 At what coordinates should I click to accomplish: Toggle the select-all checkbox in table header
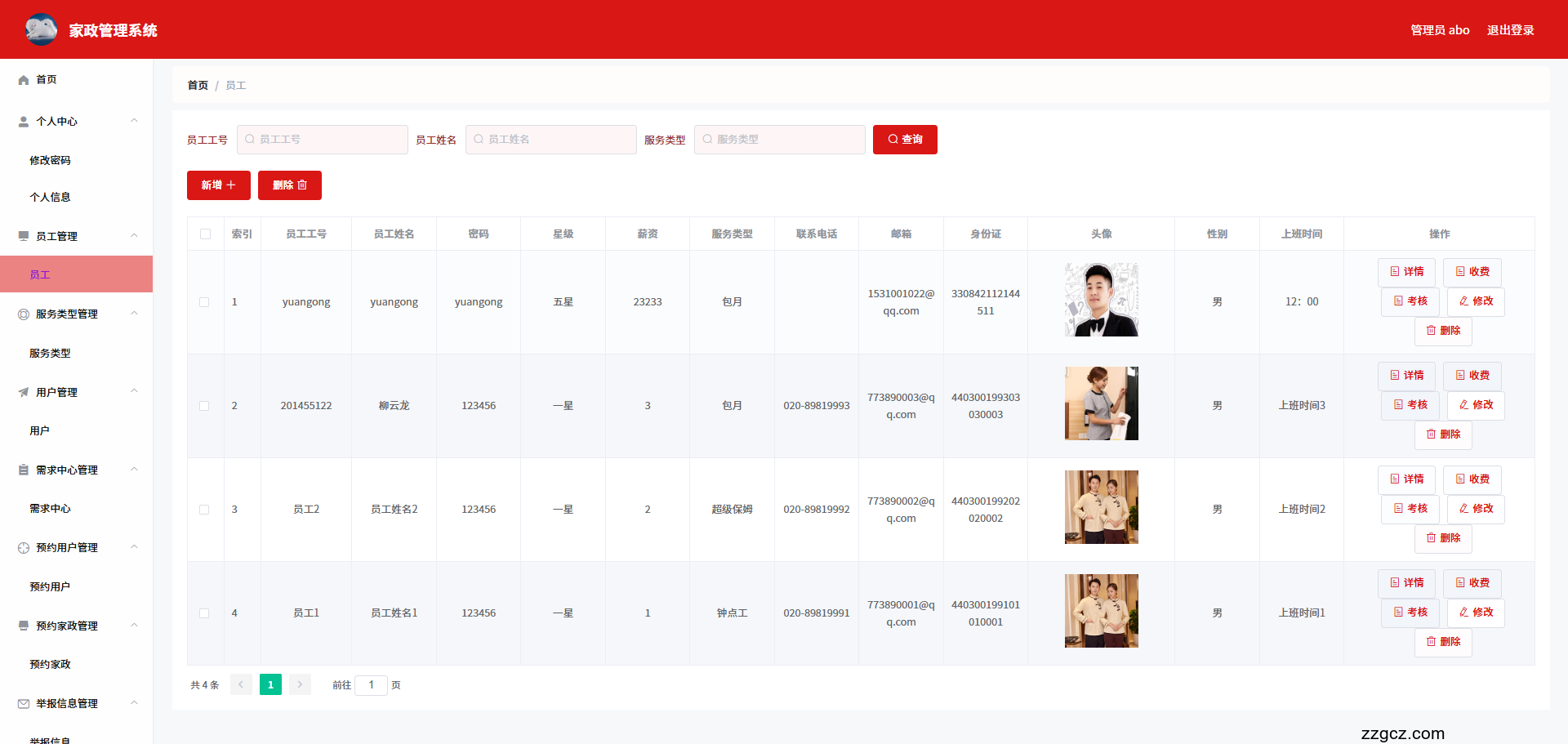click(x=205, y=234)
